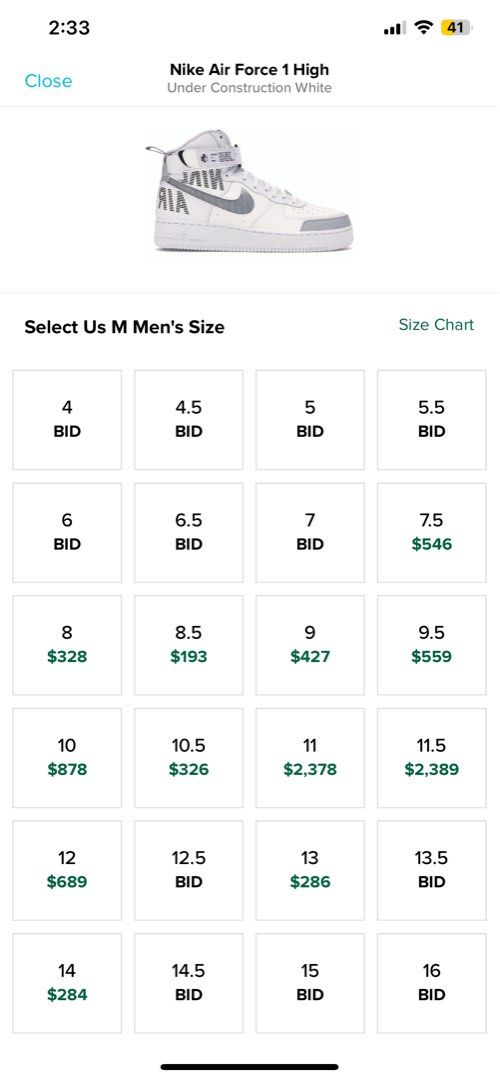This screenshot has height=1080, width=500.
Task: Place a bid on size 4
Action: (x=67, y=419)
